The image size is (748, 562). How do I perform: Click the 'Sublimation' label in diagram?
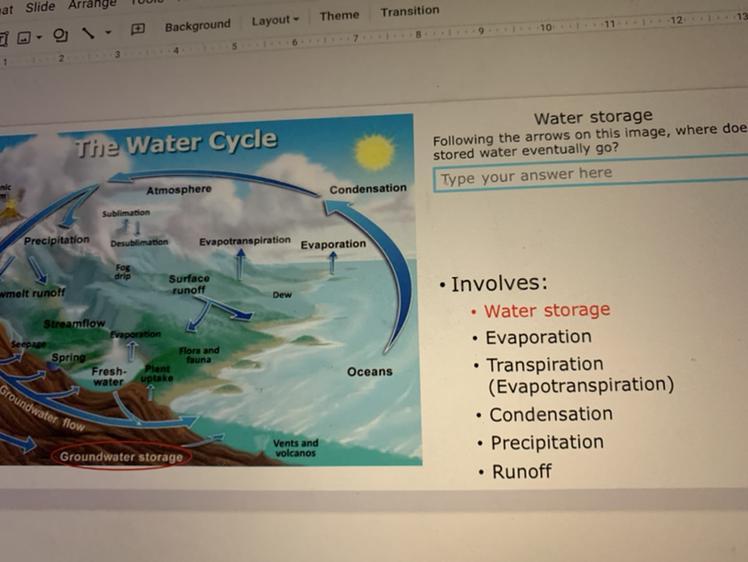126,213
